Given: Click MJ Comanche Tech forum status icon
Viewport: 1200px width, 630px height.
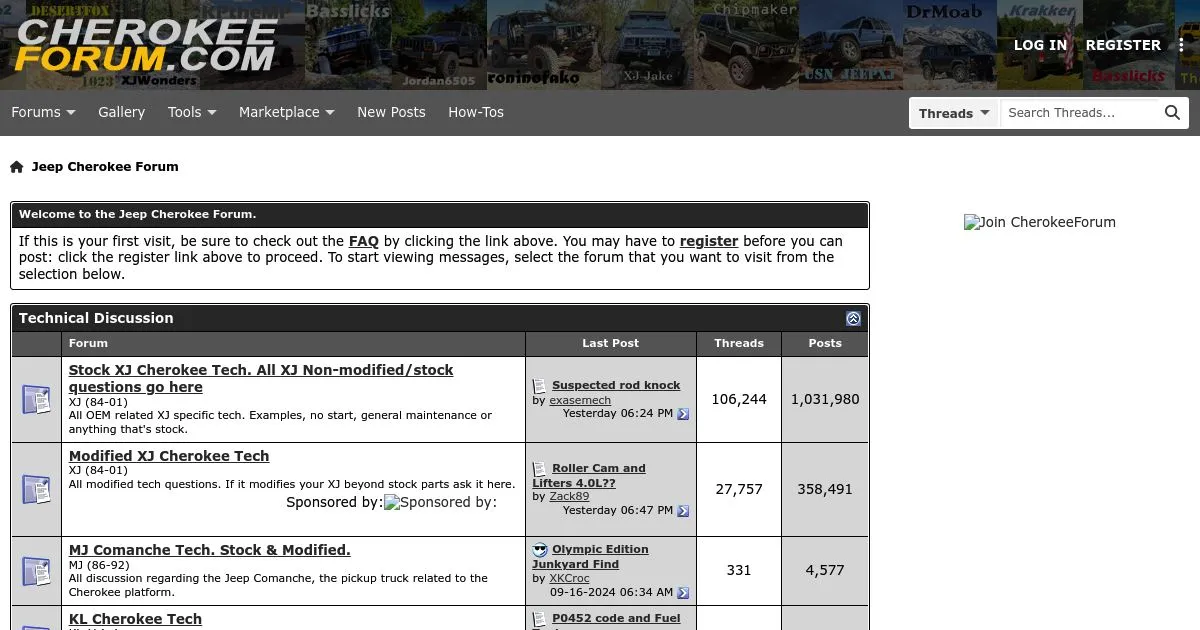Looking at the screenshot, I should click(x=37, y=571).
